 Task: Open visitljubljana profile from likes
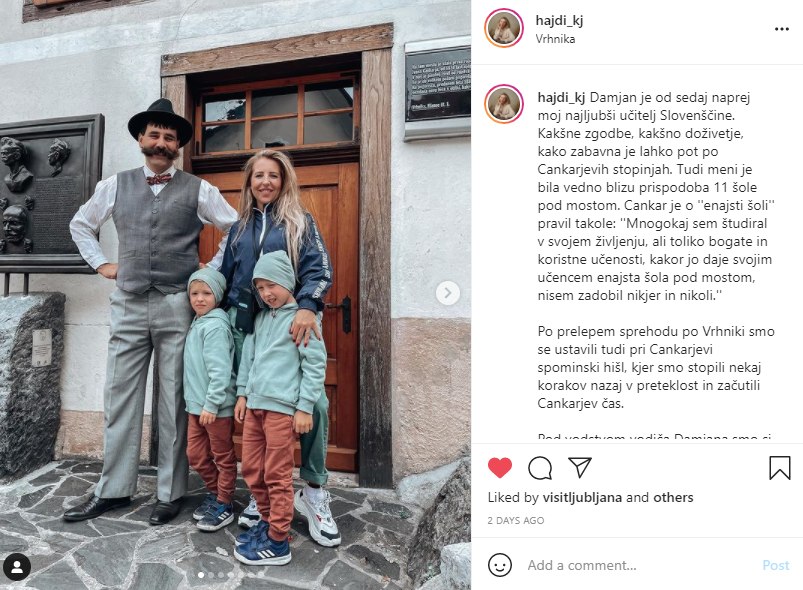click(x=582, y=497)
